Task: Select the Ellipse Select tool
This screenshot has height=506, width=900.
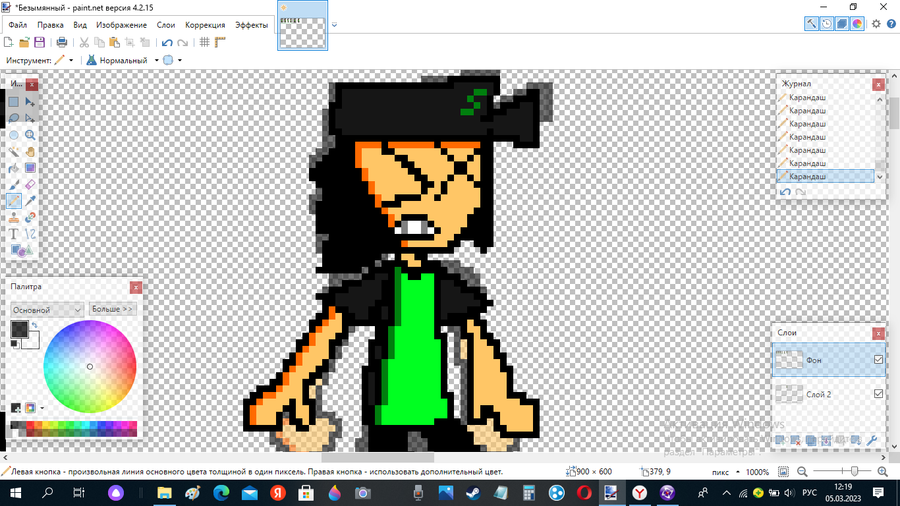Action: coord(14,135)
